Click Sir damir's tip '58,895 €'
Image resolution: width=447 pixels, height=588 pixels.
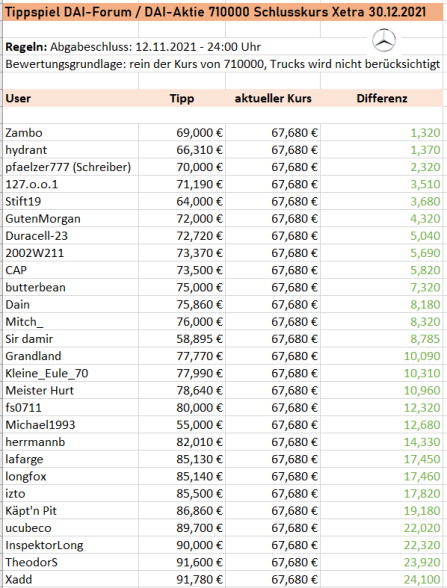click(x=200, y=339)
